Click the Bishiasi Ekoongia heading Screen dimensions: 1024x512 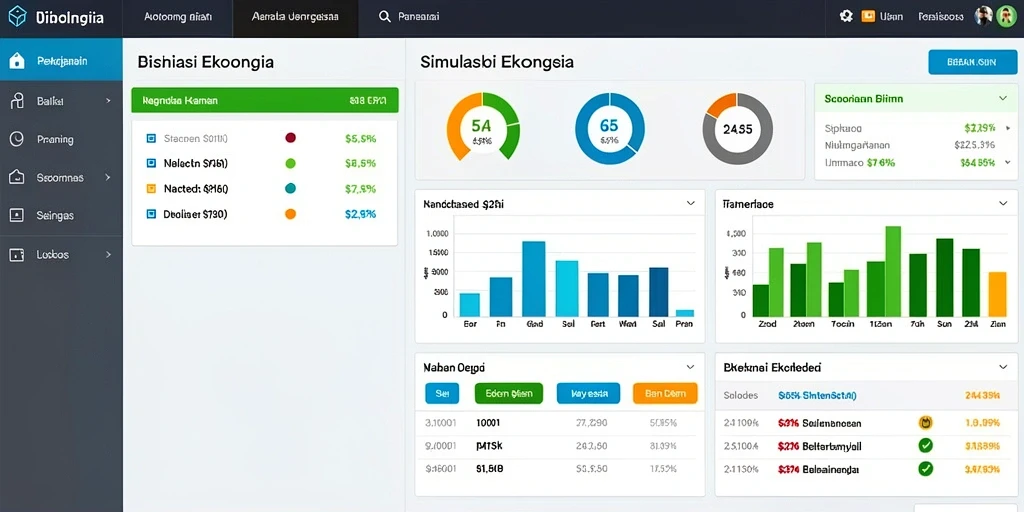point(206,63)
